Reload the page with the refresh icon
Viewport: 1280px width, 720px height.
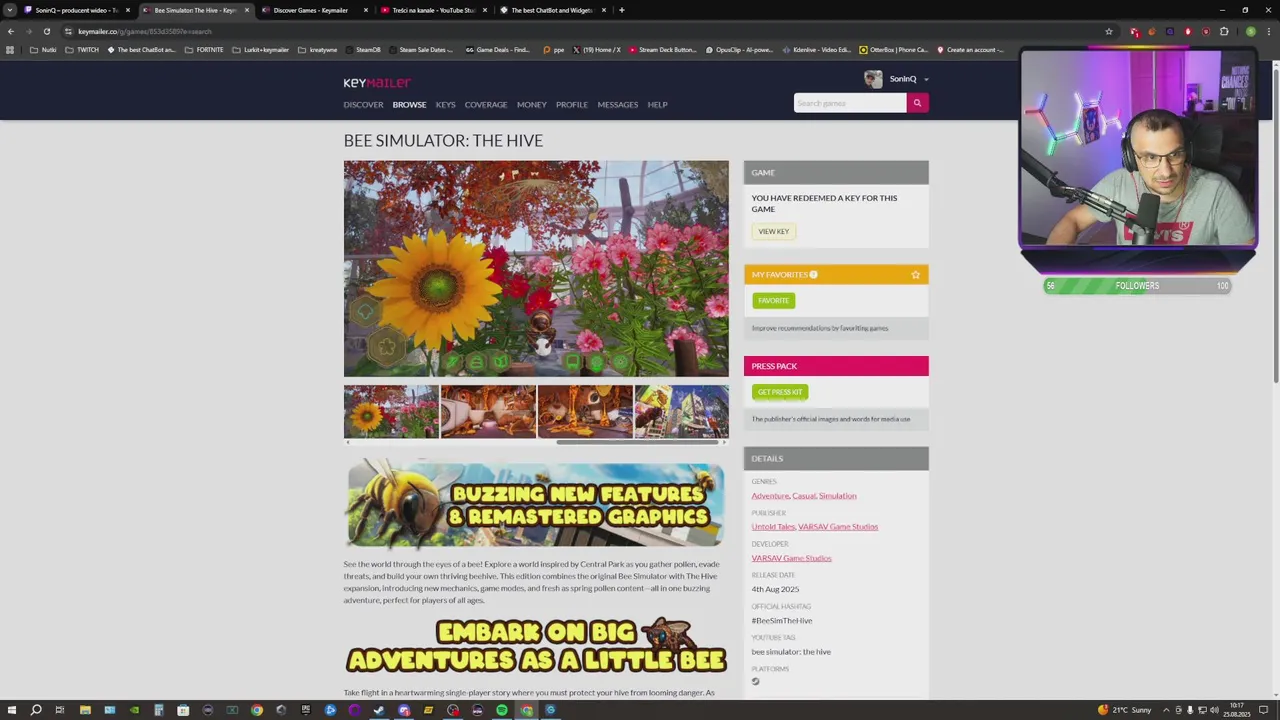click(46, 31)
